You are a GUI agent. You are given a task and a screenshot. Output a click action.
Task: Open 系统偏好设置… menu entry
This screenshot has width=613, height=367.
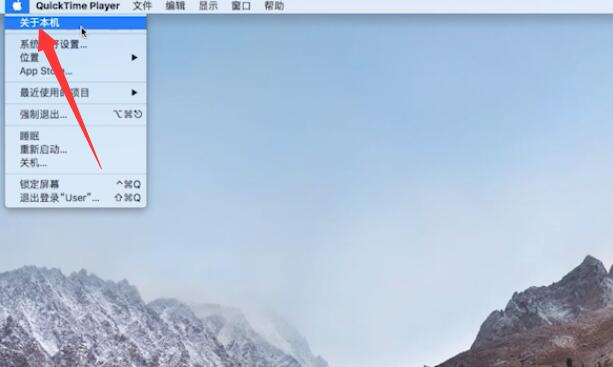[x=76, y=44]
